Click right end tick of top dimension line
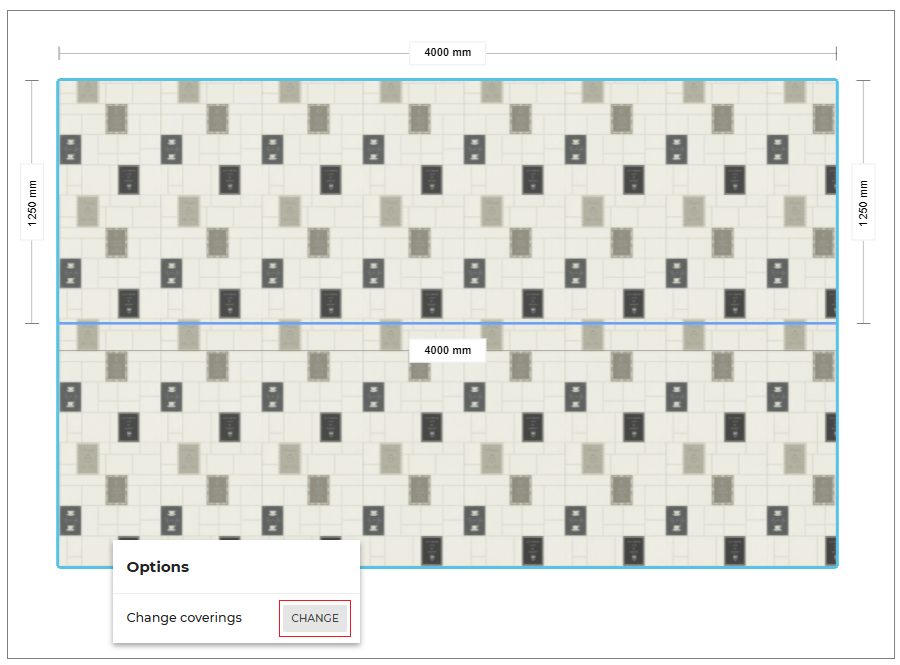Screen dimensions: 900x665 tap(836, 53)
